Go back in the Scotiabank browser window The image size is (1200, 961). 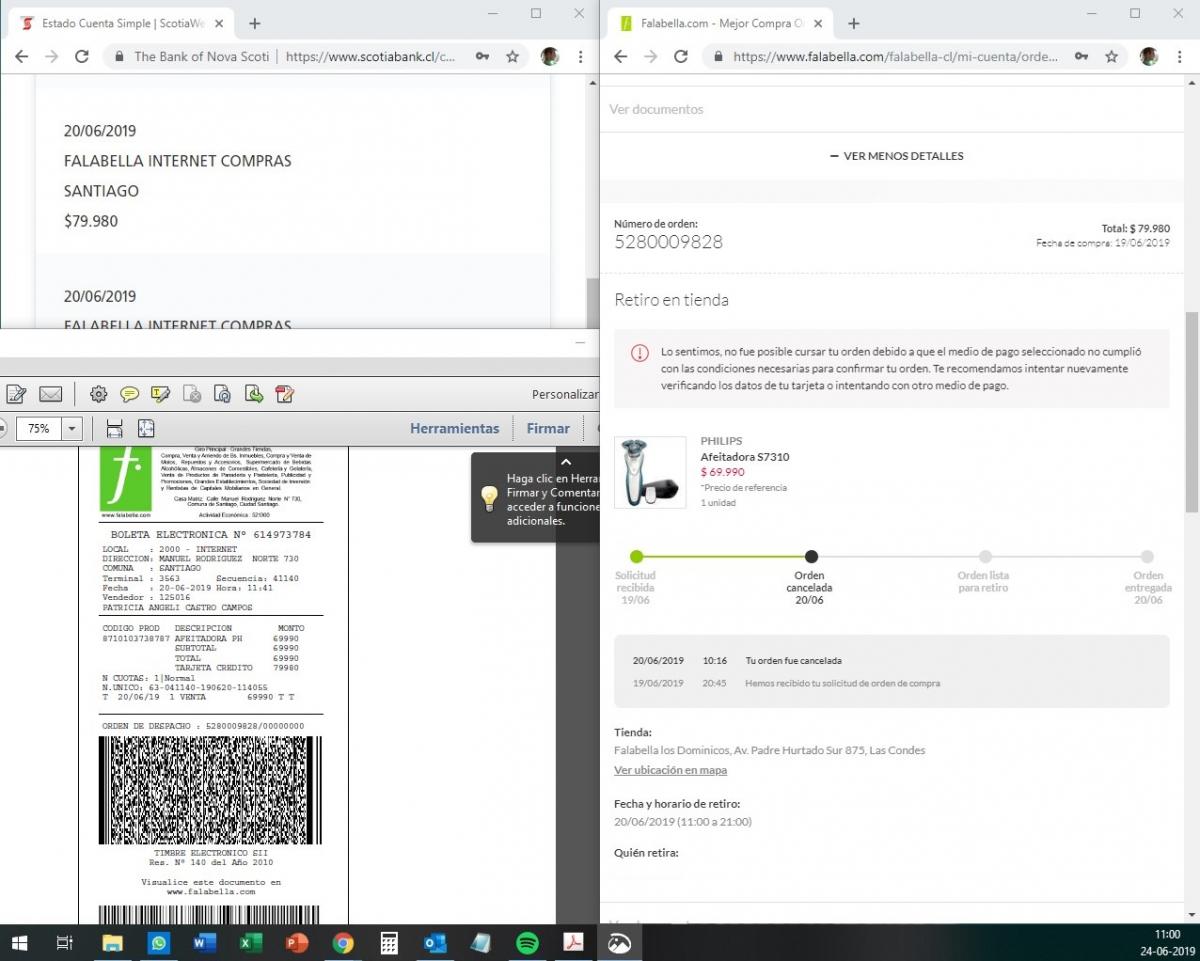click(x=21, y=57)
